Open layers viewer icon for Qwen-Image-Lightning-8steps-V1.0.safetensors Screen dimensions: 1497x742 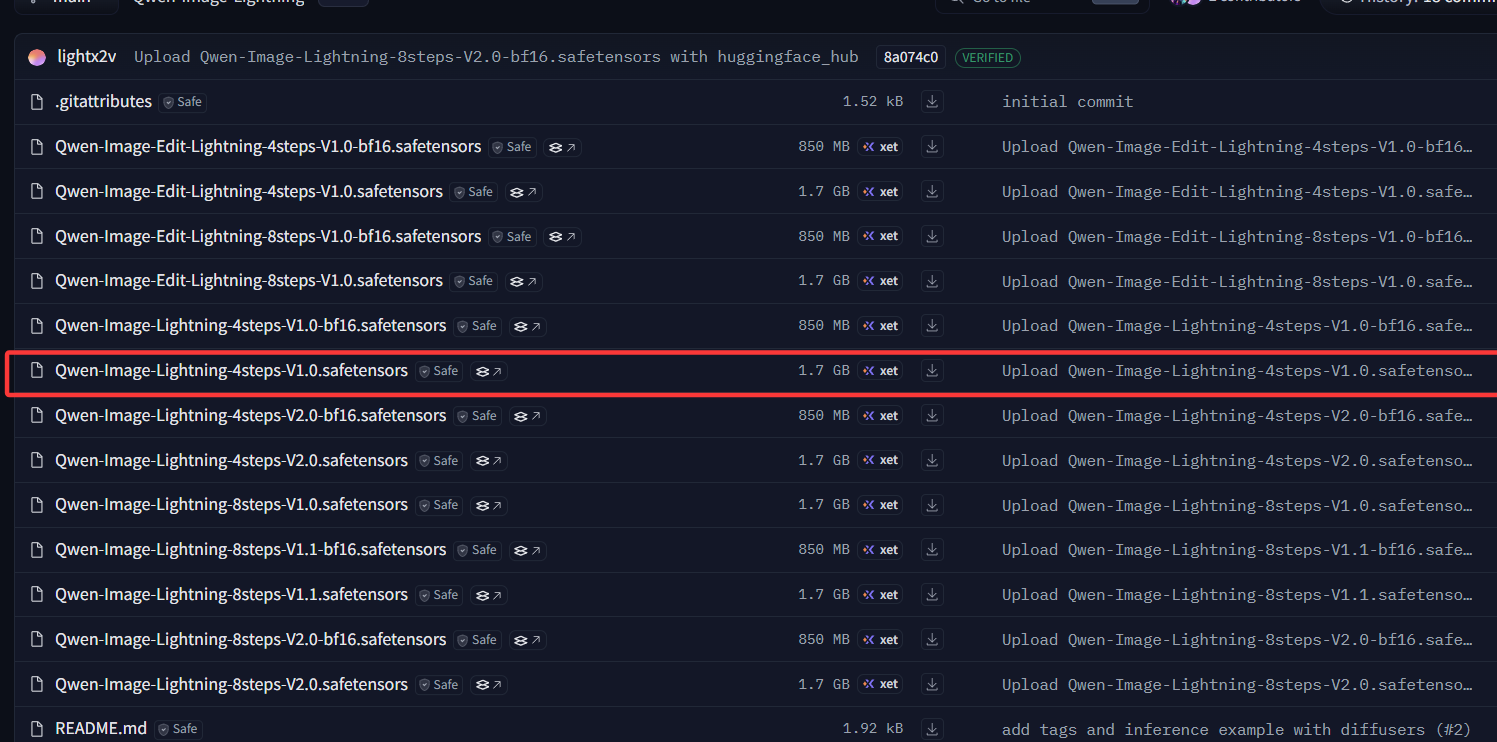pyautogui.click(x=489, y=505)
